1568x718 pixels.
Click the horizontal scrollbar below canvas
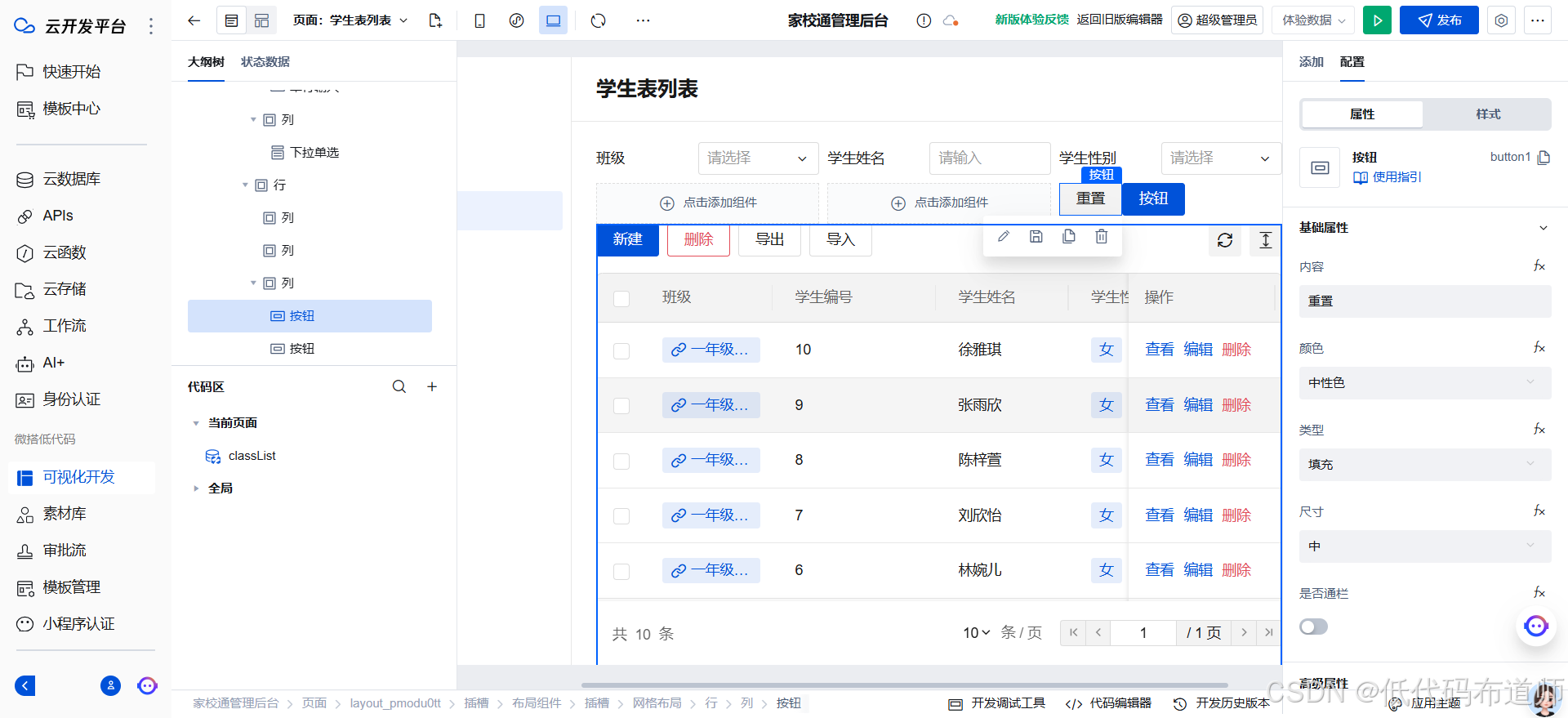[x=904, y=685]
